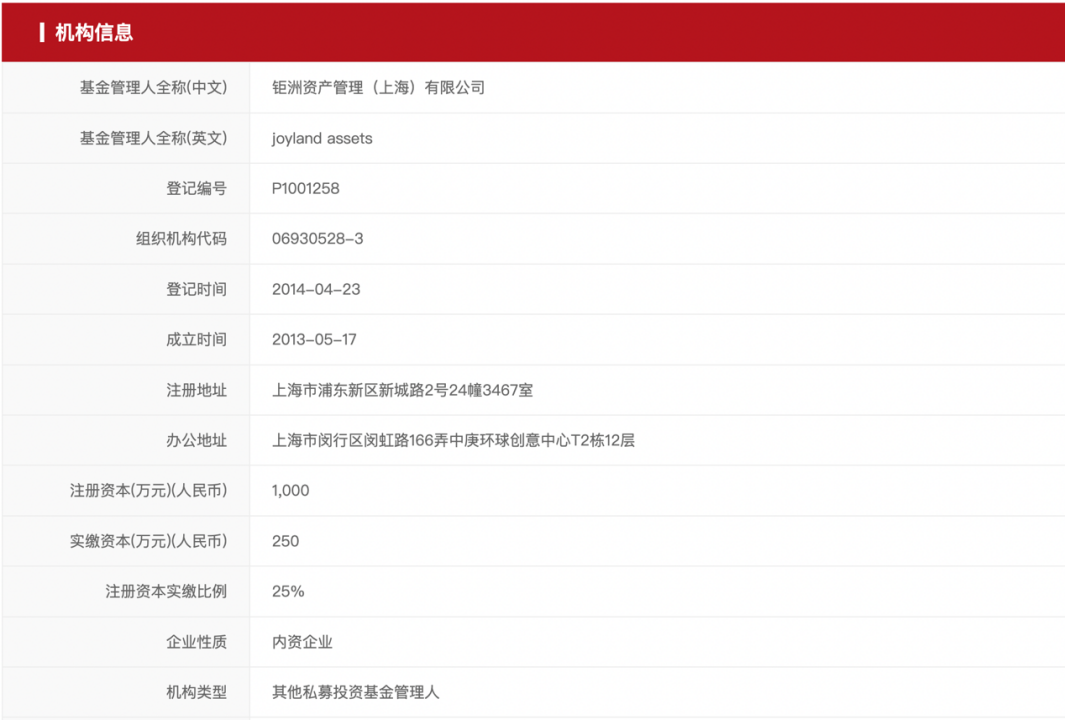The height and width of the screenshot is (720, 1065).
Task: Select the registered address in 浦东新区
Action: 402,390
